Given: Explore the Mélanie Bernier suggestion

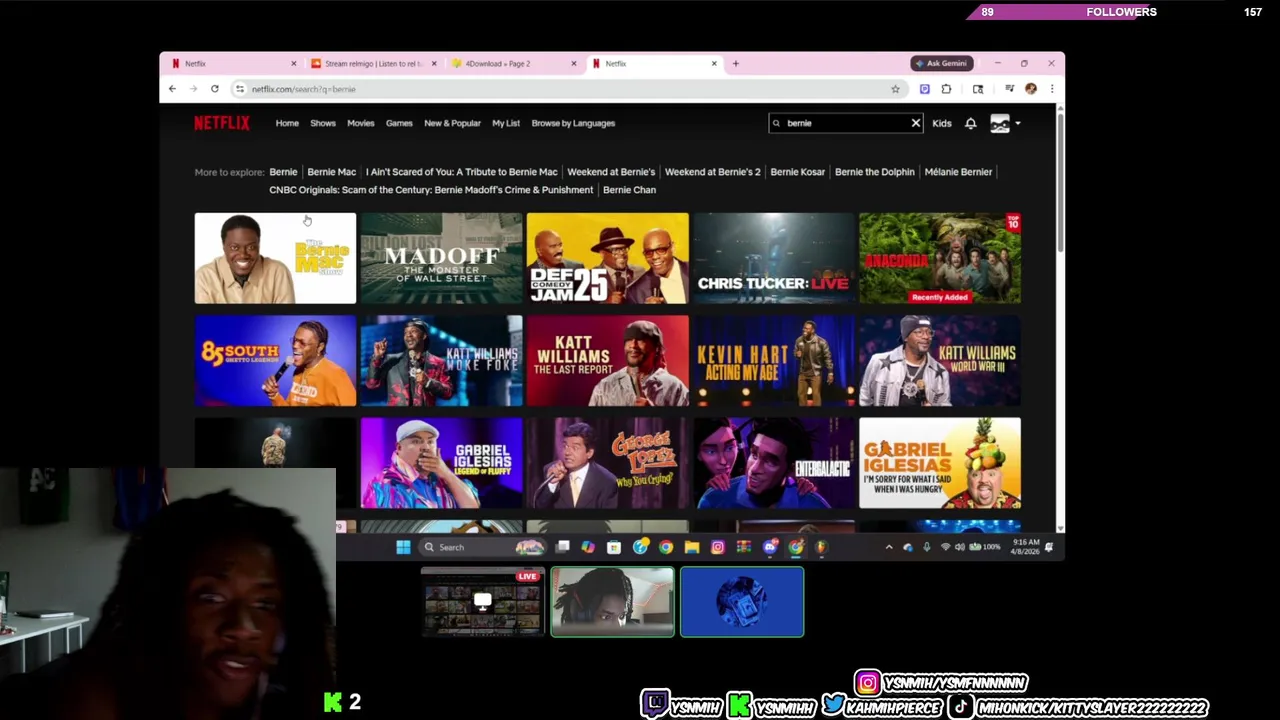Looking at the screenshot, I should tap(958, 172).
